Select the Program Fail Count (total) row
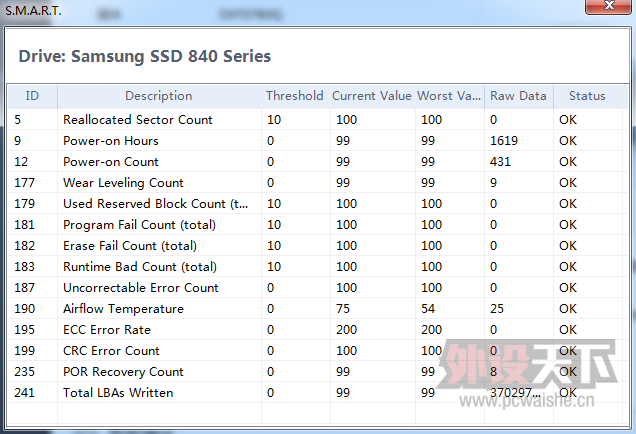 tap(315, 225)
